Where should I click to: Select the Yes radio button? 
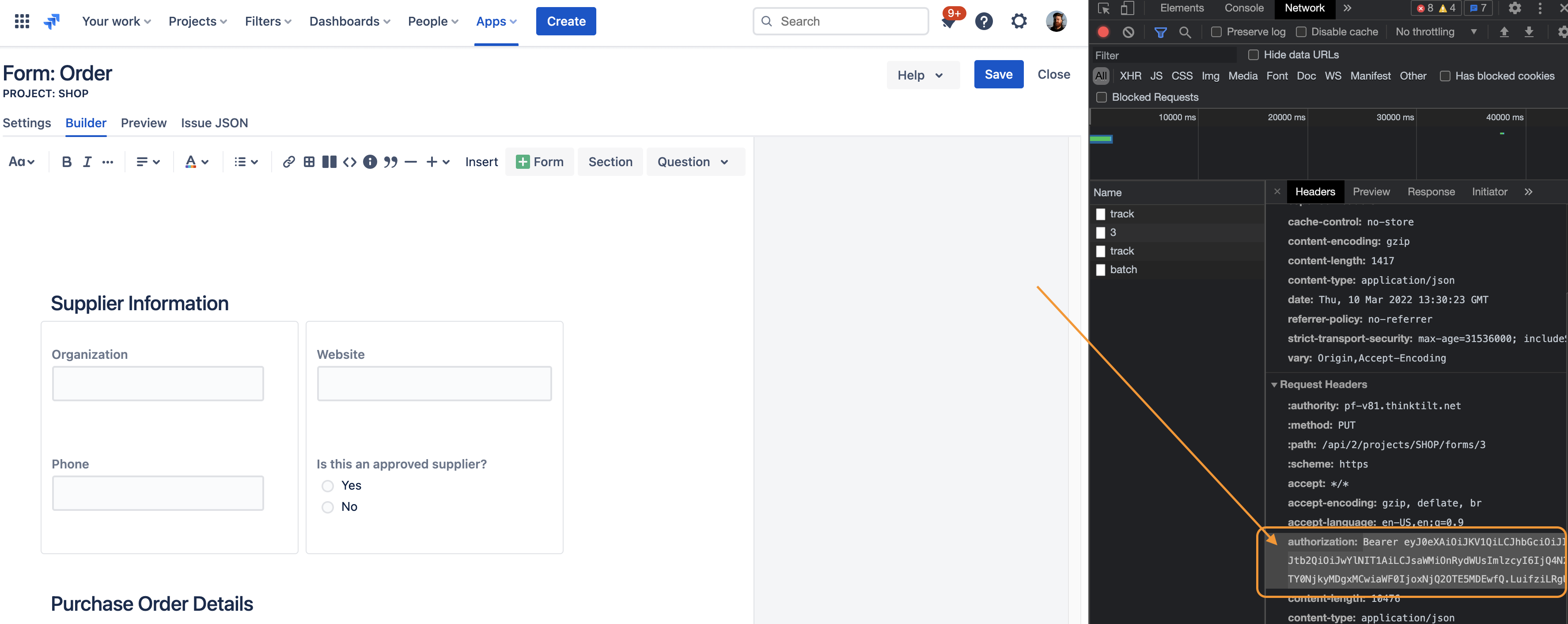click(327, 486)
